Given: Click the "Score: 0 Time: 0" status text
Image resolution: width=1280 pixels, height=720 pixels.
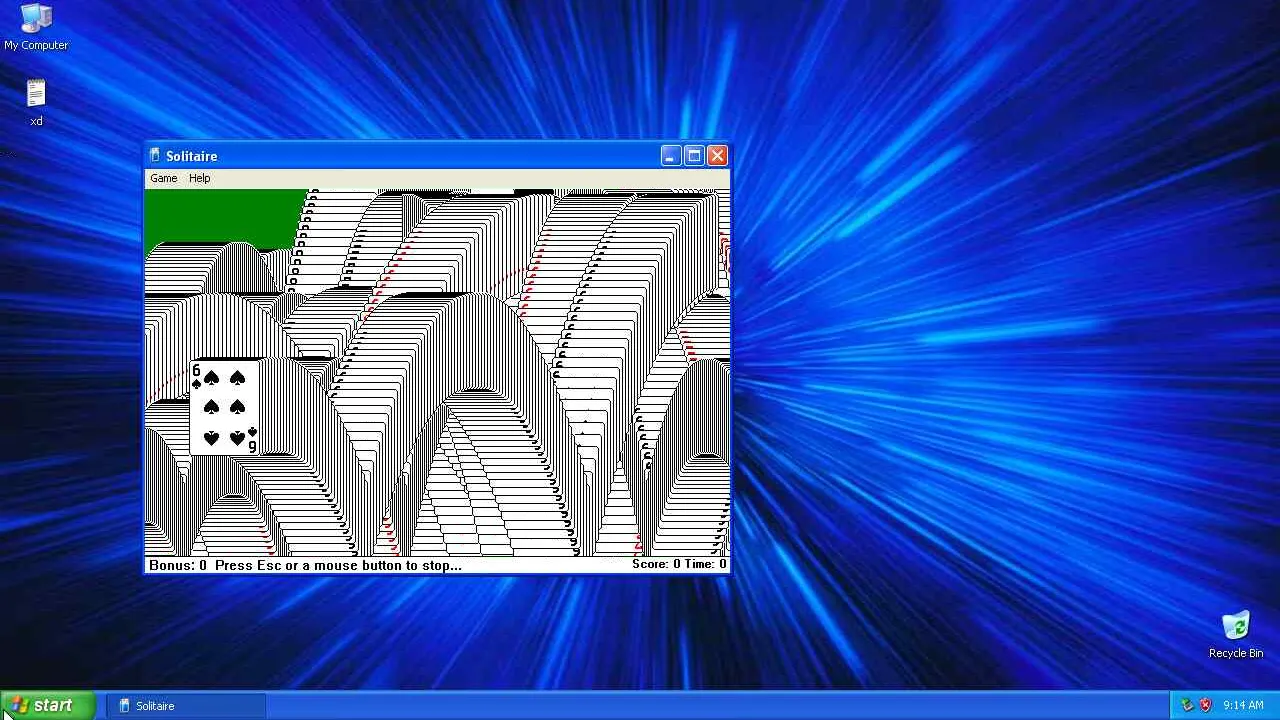Looking at the screenshot, I should [x=679, y=564].
